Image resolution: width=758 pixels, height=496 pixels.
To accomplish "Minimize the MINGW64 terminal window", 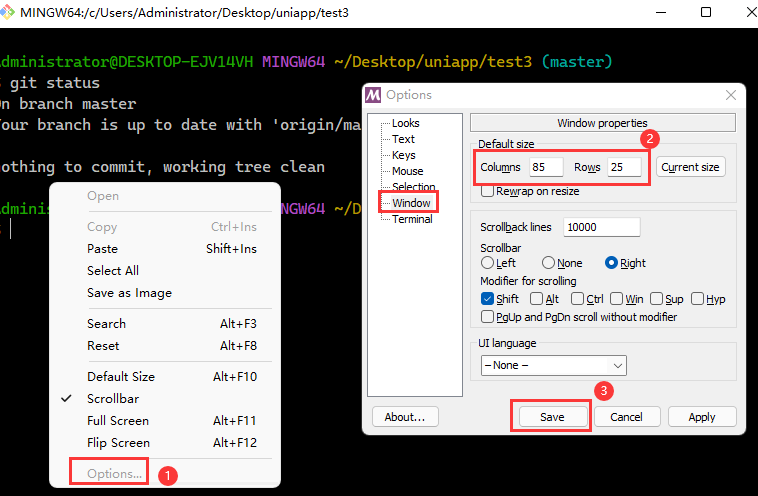I will pos(661,12).
